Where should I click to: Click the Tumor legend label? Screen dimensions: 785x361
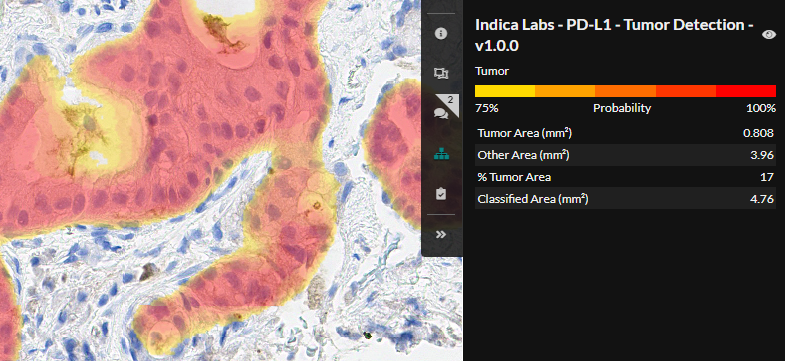[x=492, y=71]
